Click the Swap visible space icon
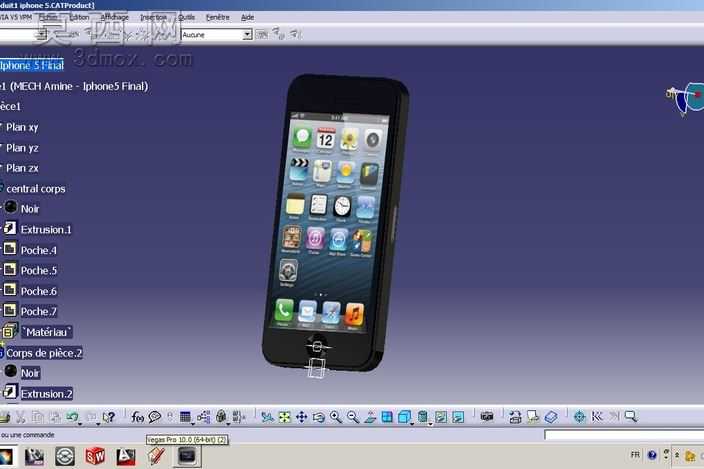704x469 pixels. [458, 417]
